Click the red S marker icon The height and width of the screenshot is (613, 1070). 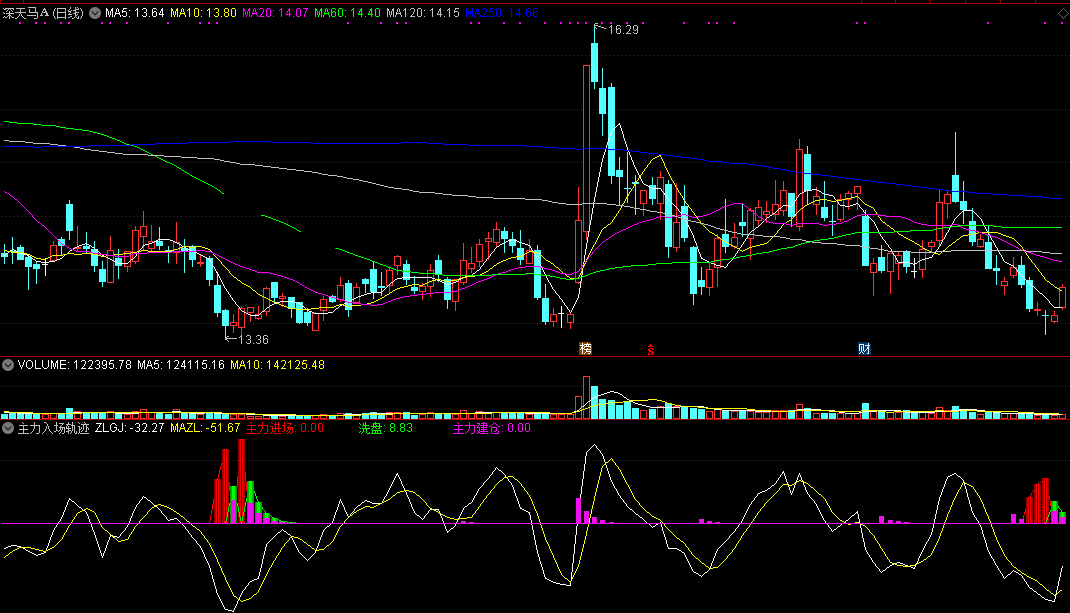pyautogui.click(x=651, y=350)
